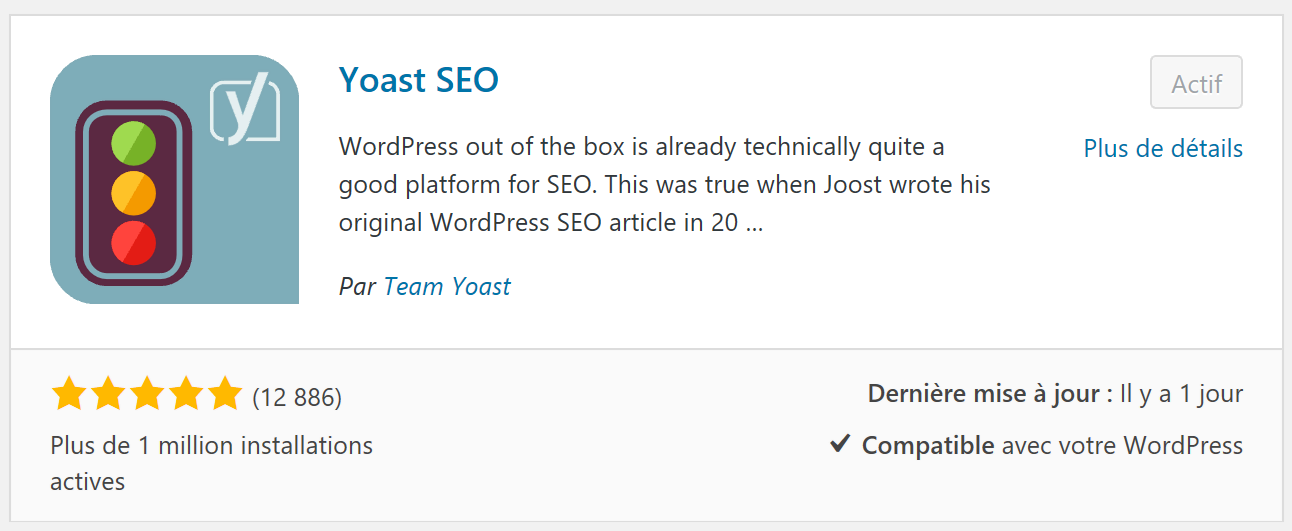
Task: Click the '1 million installations actives' text
Action: coord(211,462)
